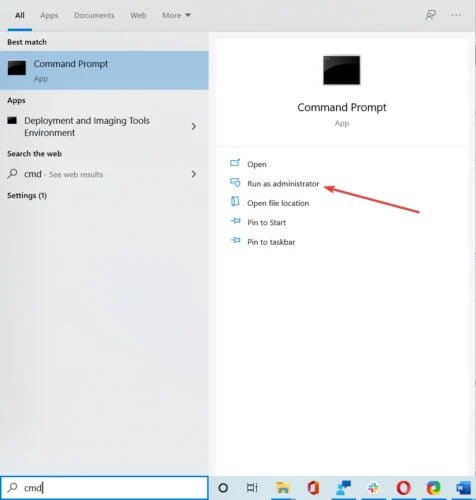The width and height of the screenshot is (476, 500).
Task: Open the three-dots options menu
Action: [x=456, y=15]
